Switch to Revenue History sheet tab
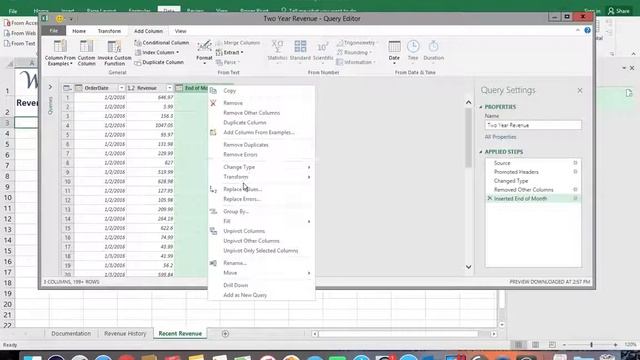 pyautogui.click(x=125, y=333)
